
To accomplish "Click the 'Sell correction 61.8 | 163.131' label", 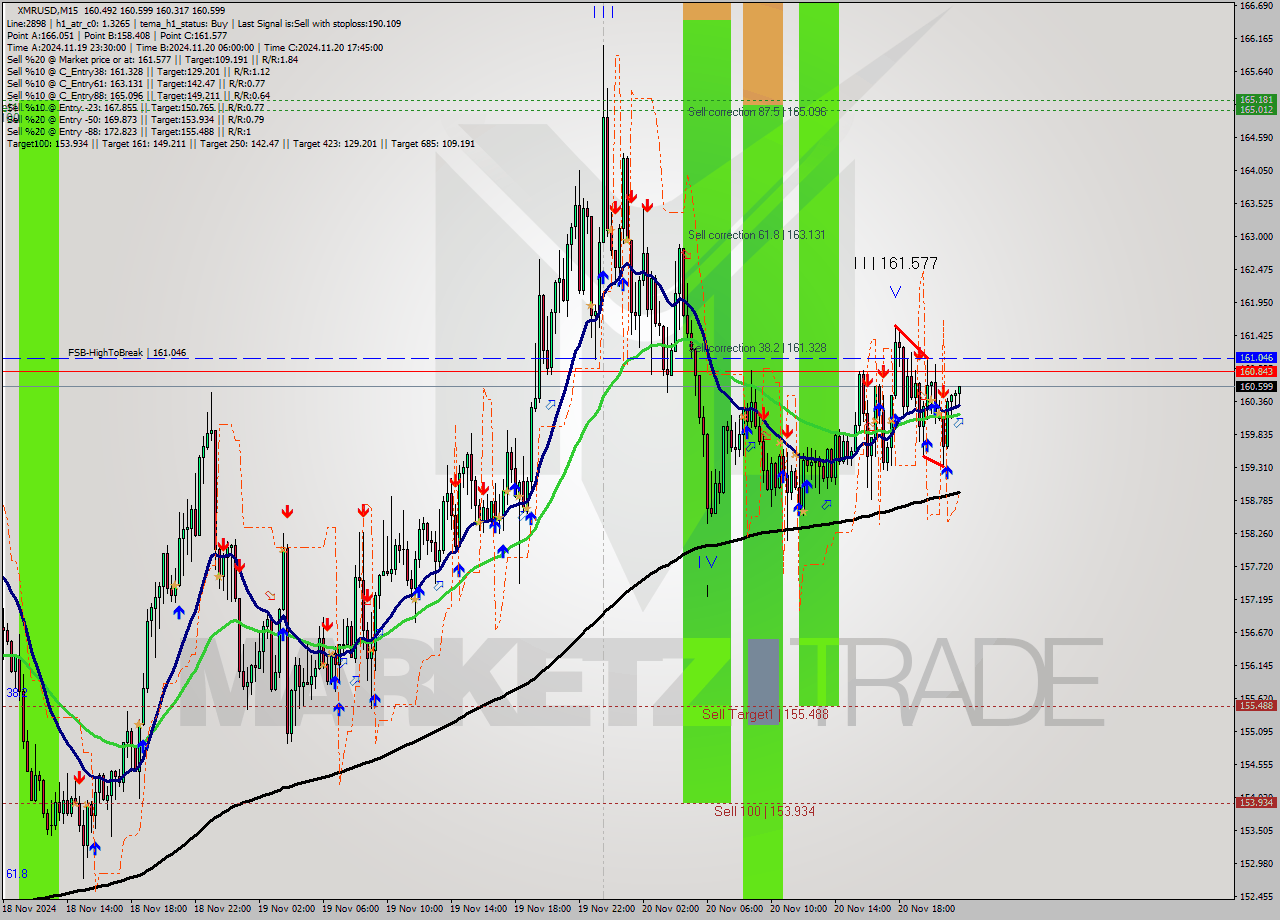I will point(757,235).
